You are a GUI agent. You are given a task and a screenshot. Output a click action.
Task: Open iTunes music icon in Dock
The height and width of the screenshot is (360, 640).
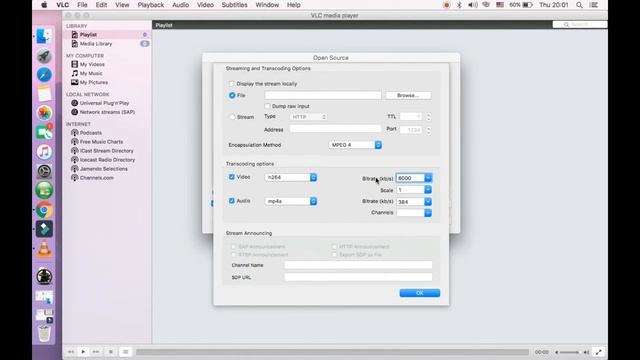click(44, 152)
